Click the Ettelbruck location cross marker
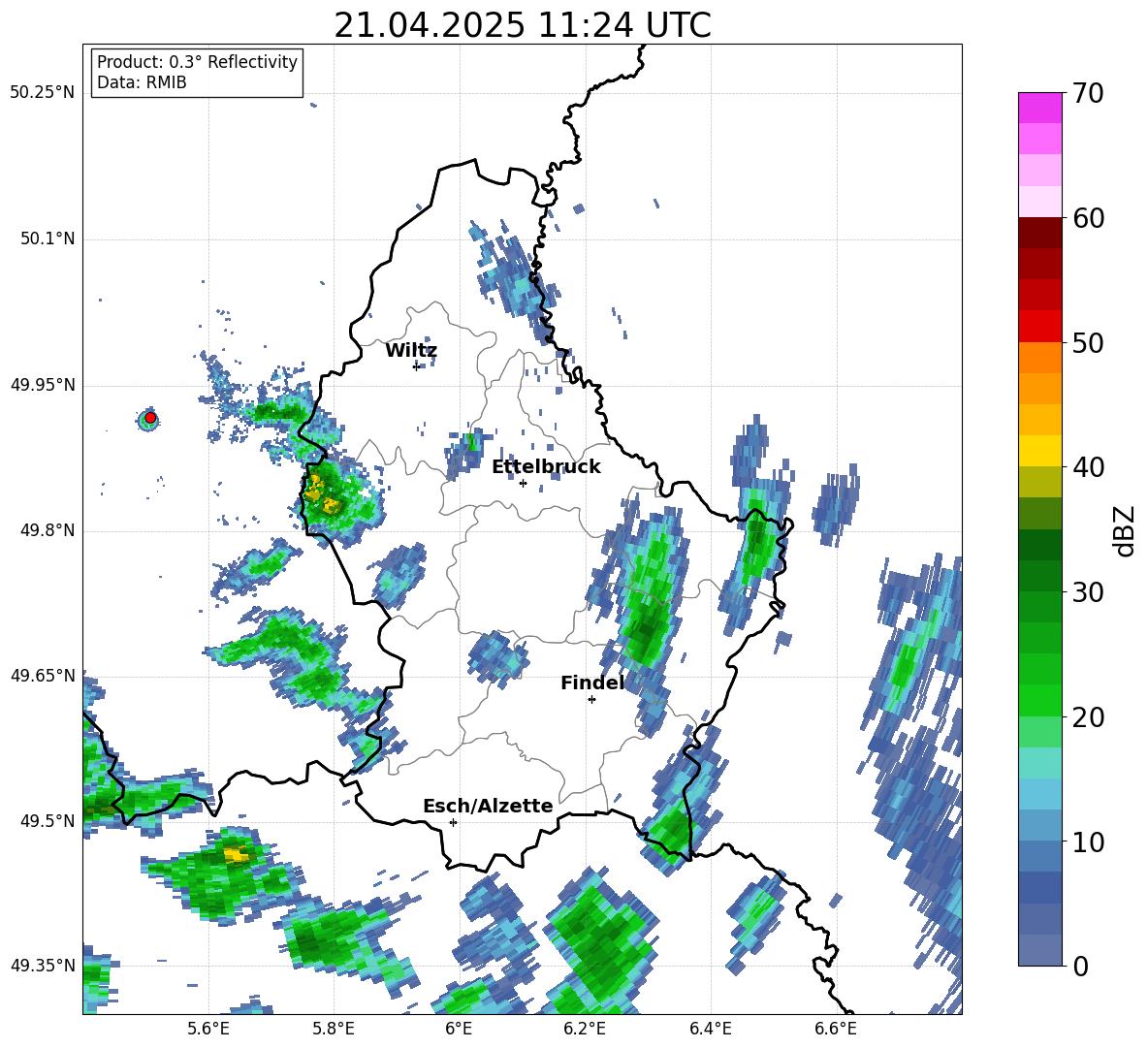Screen dimensions: 1148x1048 pos(523,483)
